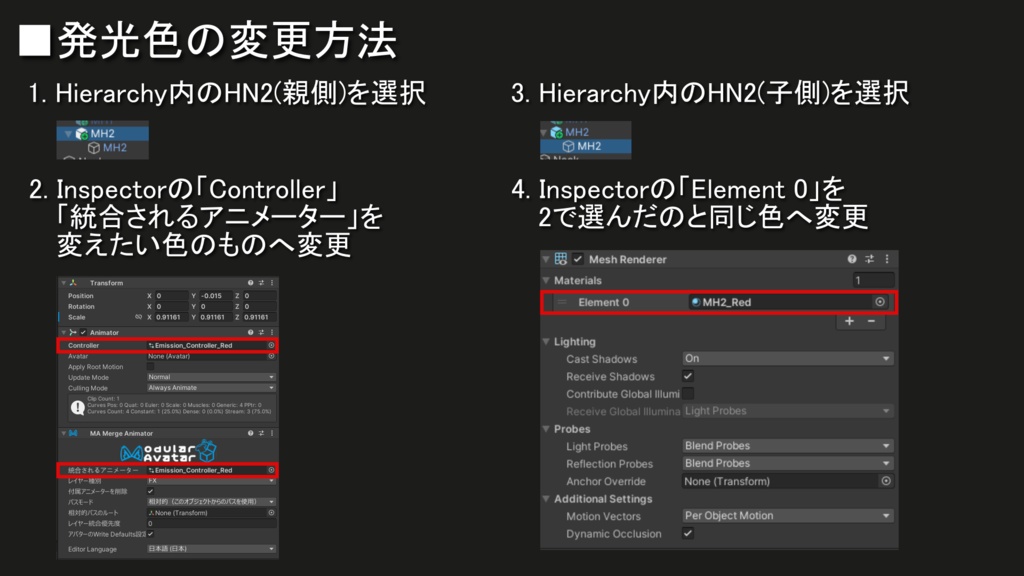
Task: Collapse the Mesh Renderer component foldout
Action: coord(546,259)
